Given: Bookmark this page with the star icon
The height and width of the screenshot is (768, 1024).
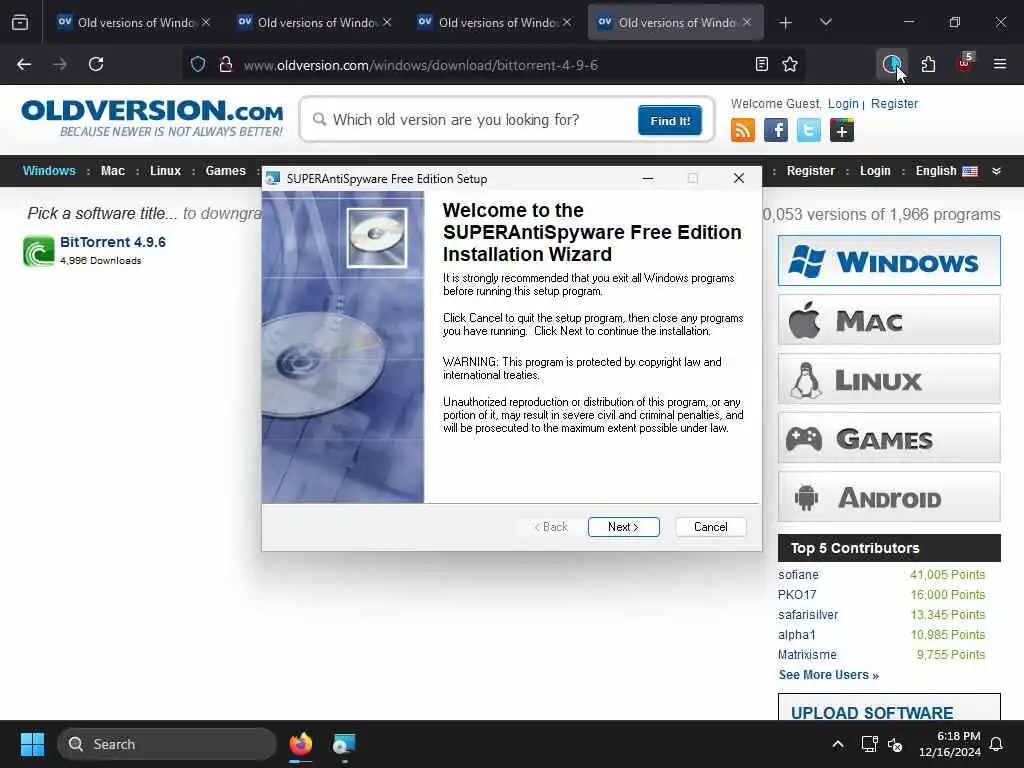Looking at the screenshot, I should (x=790, y=64).
